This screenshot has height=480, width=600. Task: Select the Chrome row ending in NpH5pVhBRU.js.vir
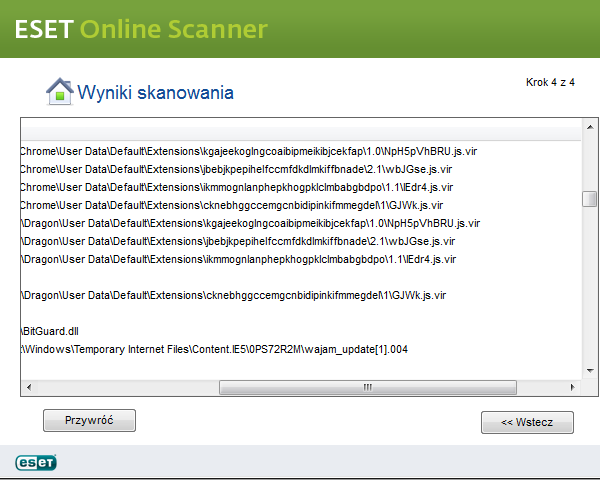click(x=302, y=152)
